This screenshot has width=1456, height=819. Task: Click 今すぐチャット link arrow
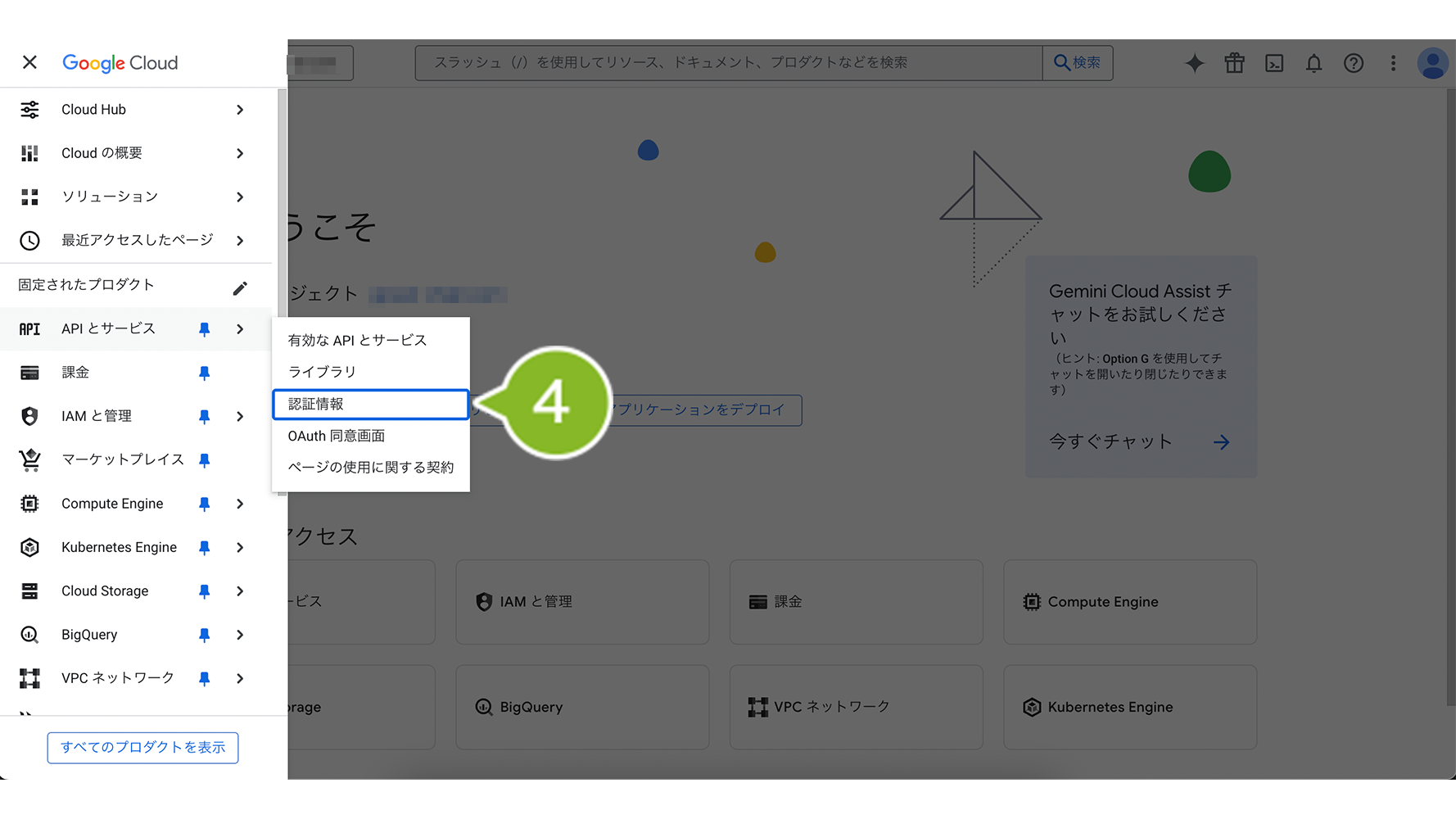click(x=1221, y=442)
